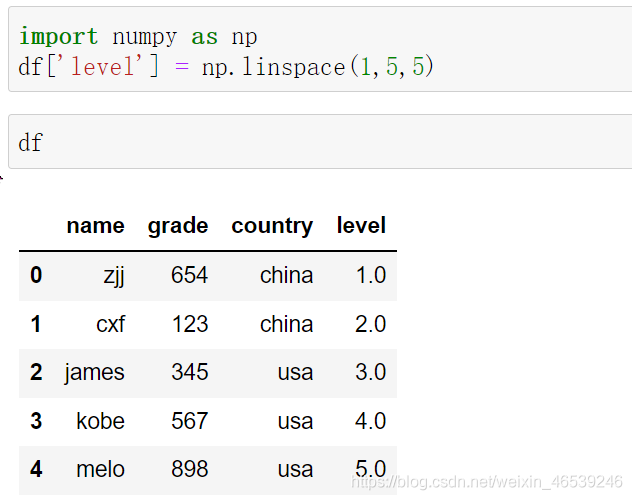Click the name cell 'kobe'

pos(100,421)
